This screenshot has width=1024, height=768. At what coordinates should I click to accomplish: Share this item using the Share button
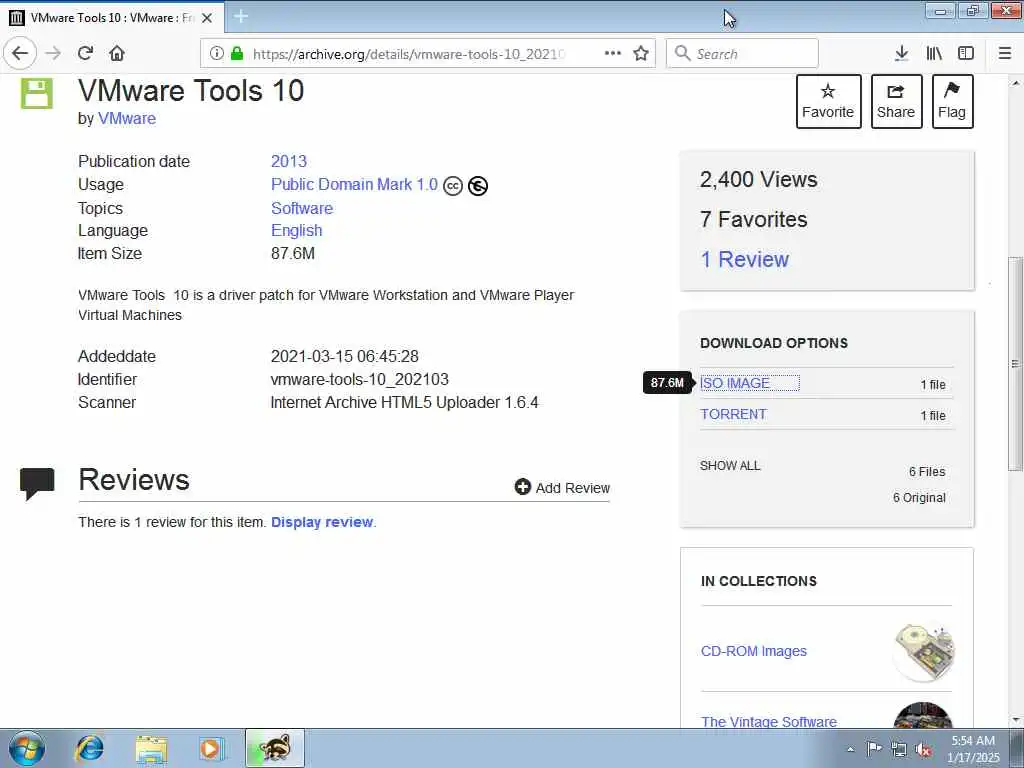(896, 101)
